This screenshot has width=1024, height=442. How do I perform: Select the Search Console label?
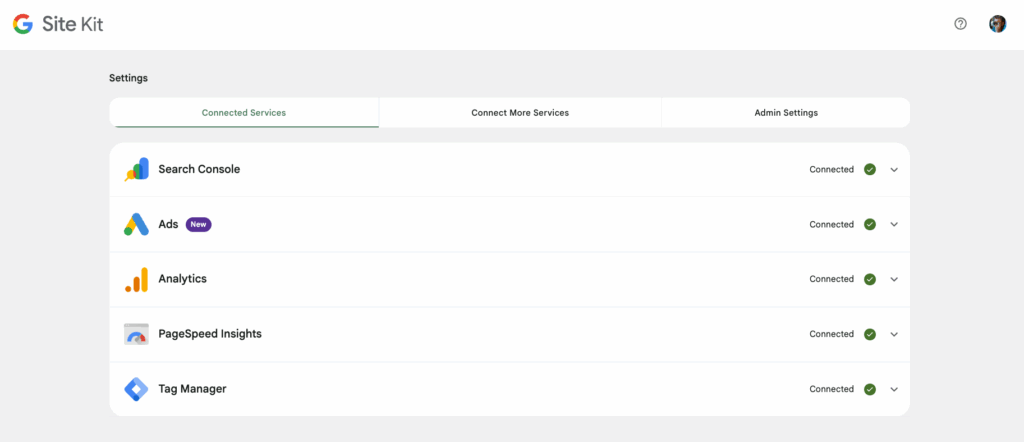pos(199,169)
